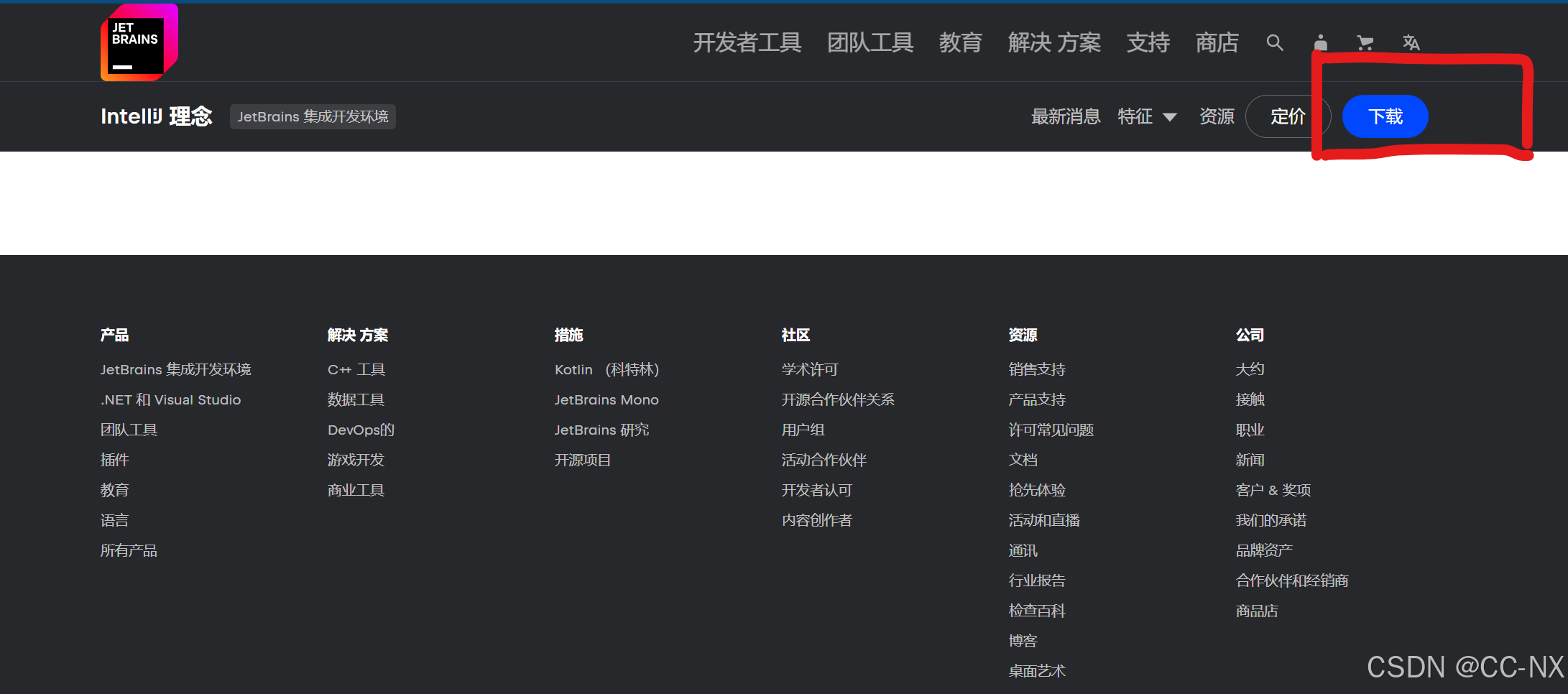Open footer 产品支持 link
The image size is (1568, 694).
pos(1037,399)
